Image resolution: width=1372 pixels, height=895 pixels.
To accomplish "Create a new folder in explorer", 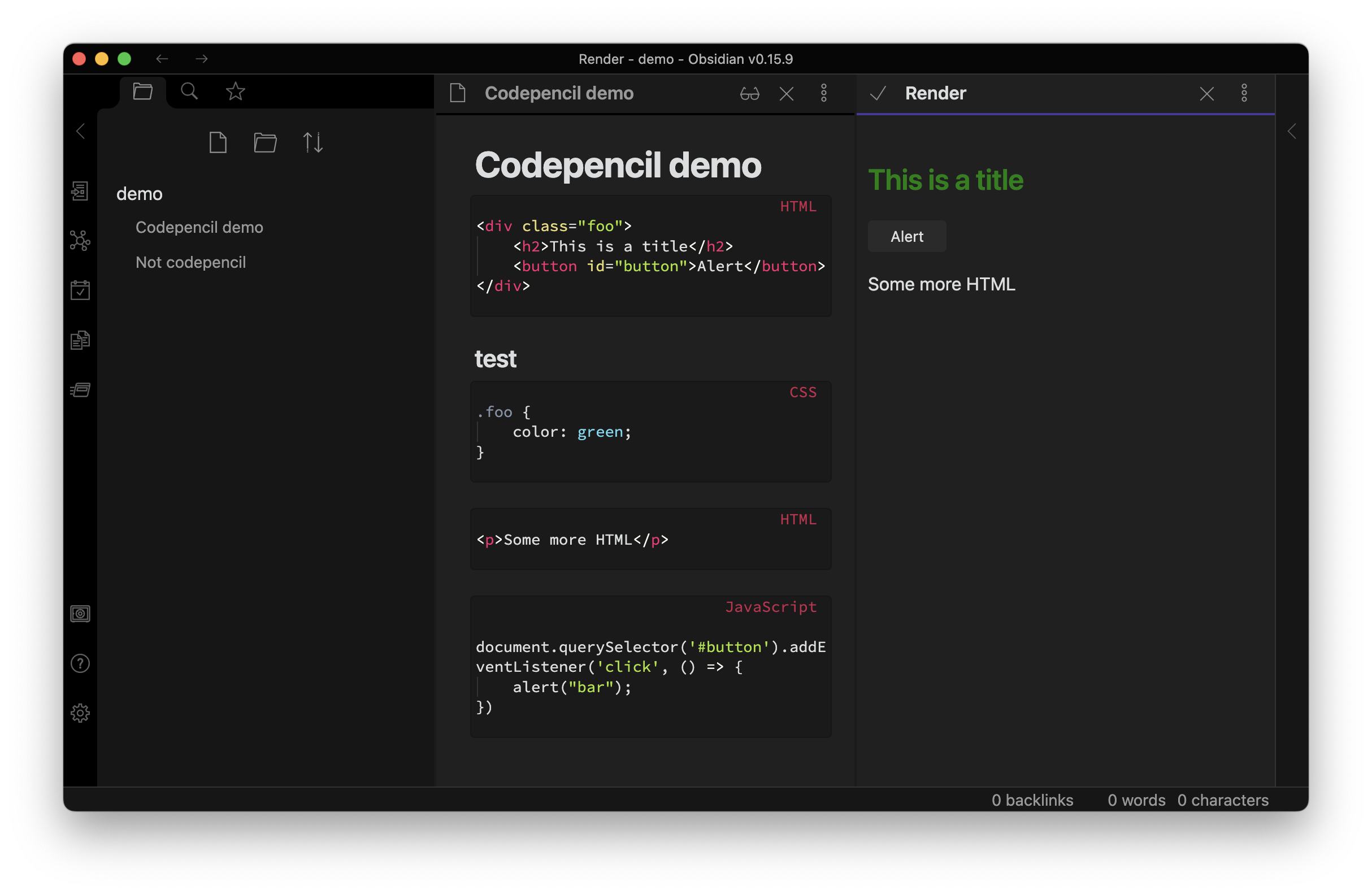I will [x=265, y=142].
